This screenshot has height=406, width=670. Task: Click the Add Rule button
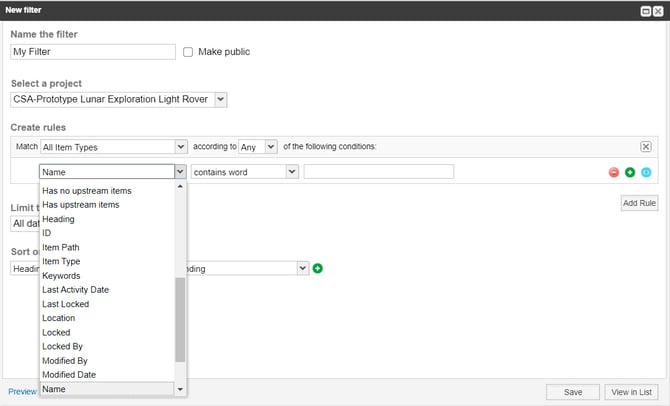pos(638,203)
